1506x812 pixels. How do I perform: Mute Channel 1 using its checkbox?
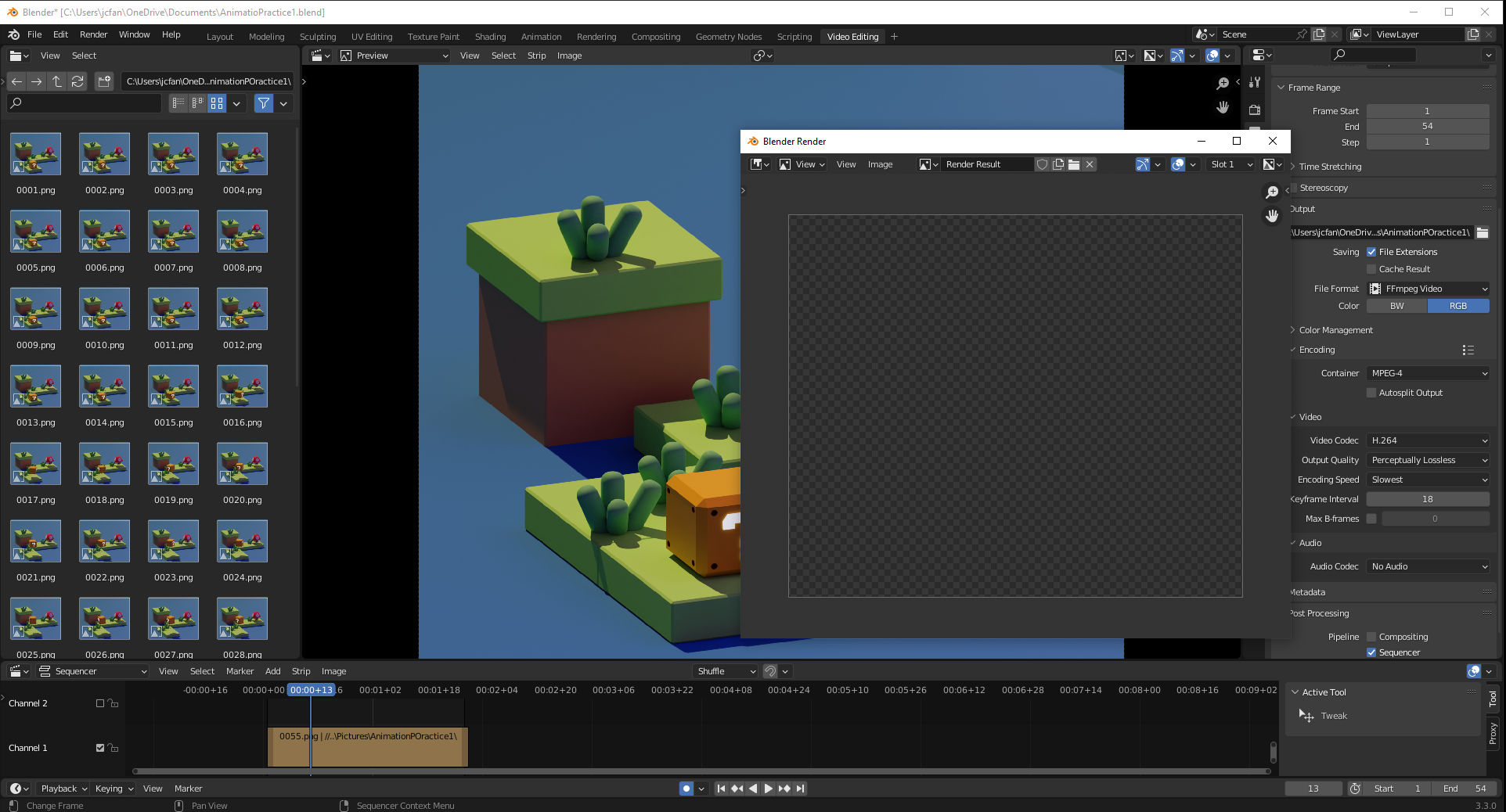(x=100, y=748)
